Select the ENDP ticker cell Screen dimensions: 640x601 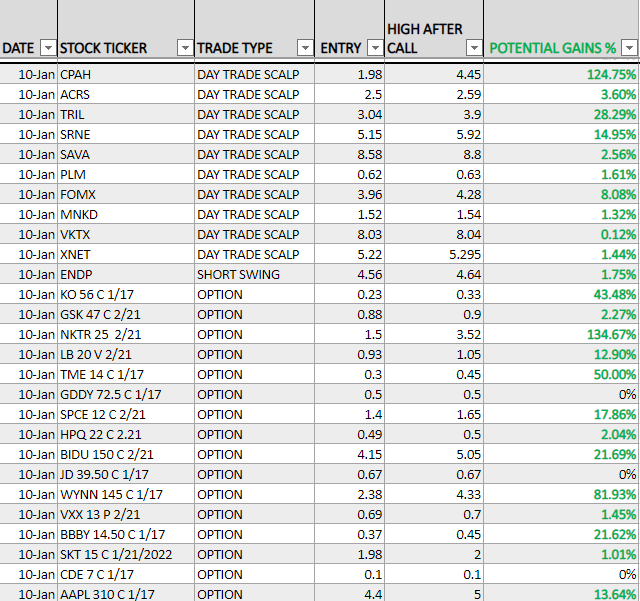coord(126,274)
